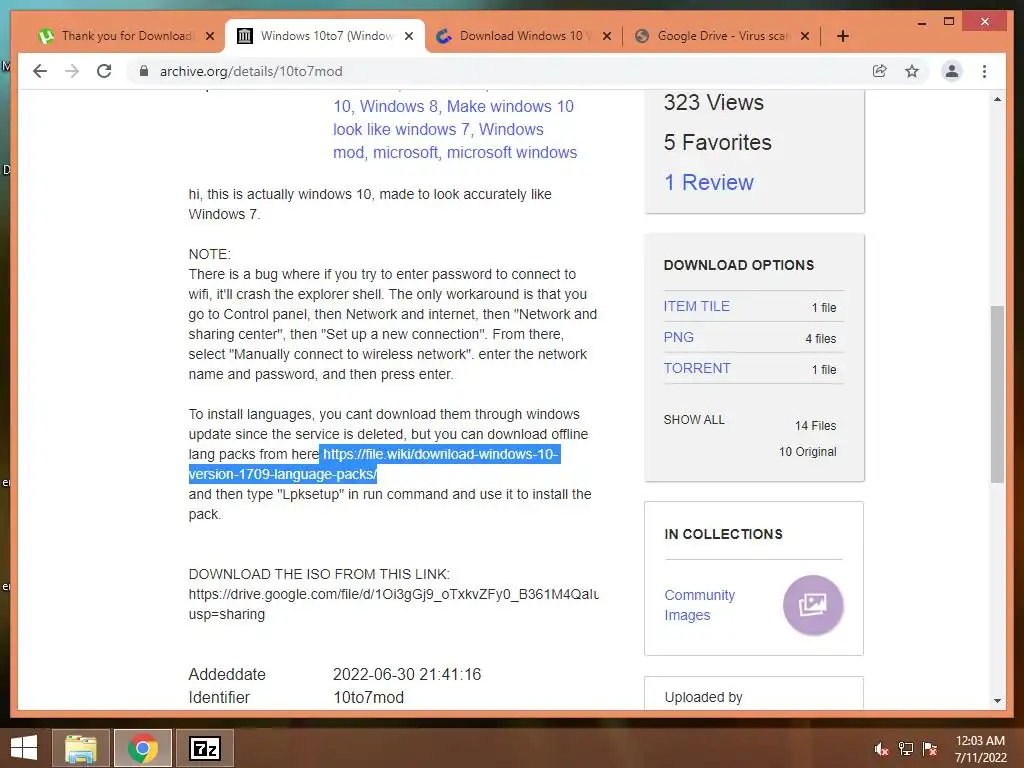Click the '10 Original' count text
This screenshot has height=768, width=1024.
click(807, 452)
